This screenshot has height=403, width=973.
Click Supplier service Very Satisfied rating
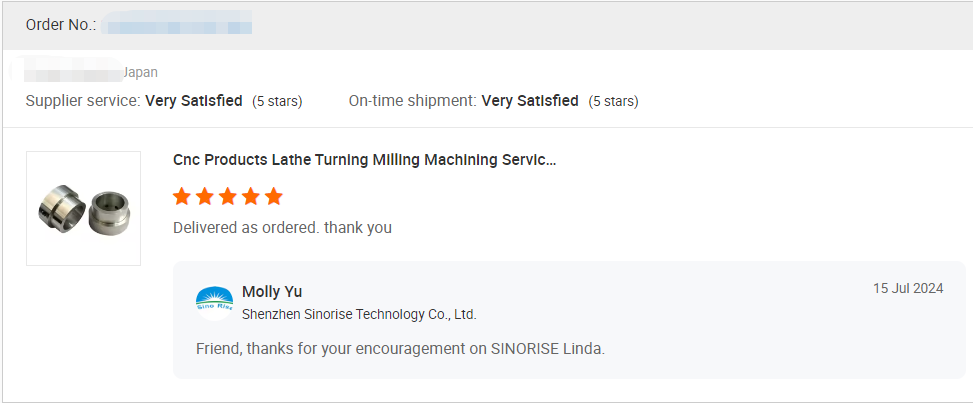(194, 101)
